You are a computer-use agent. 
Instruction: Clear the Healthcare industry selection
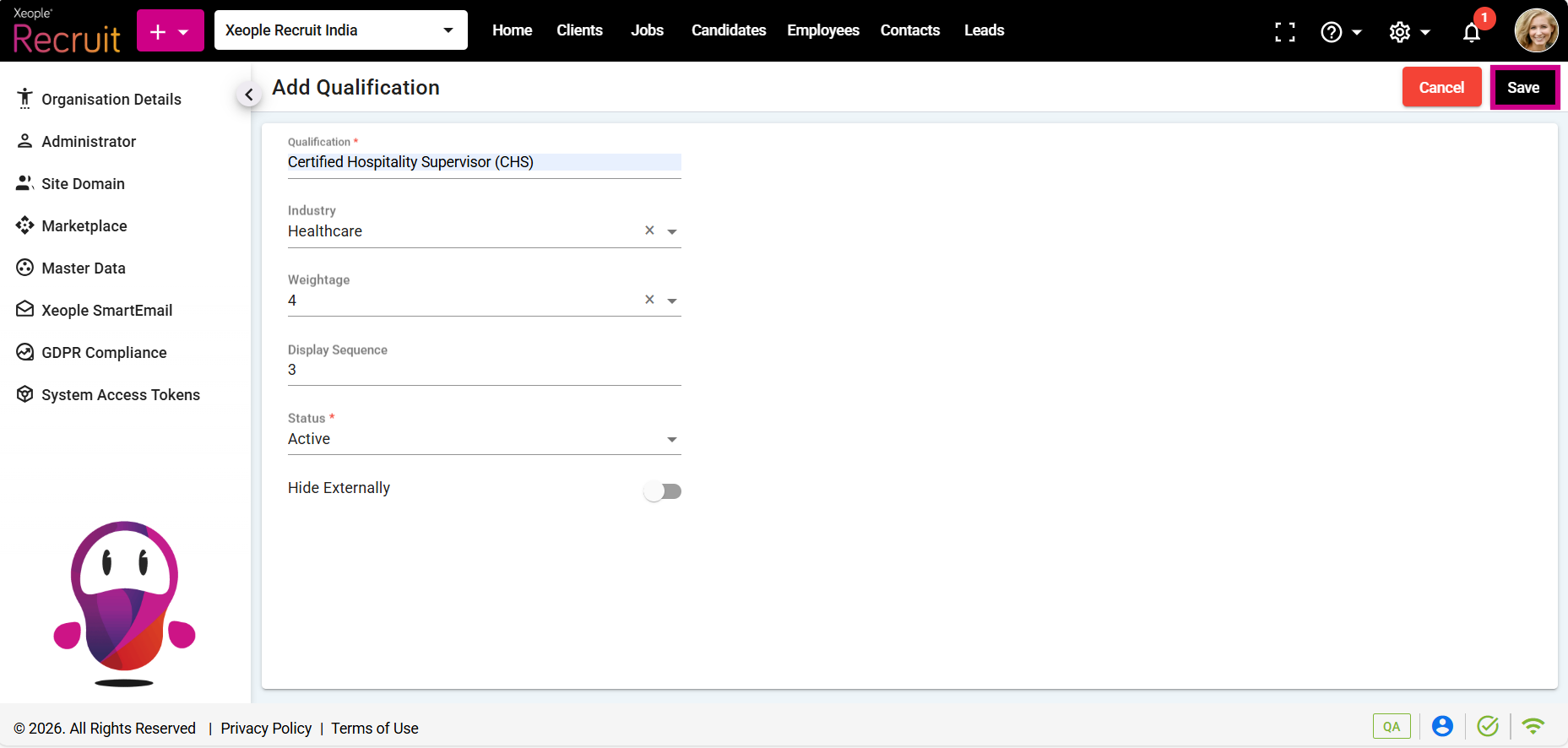tap(649, 230)
